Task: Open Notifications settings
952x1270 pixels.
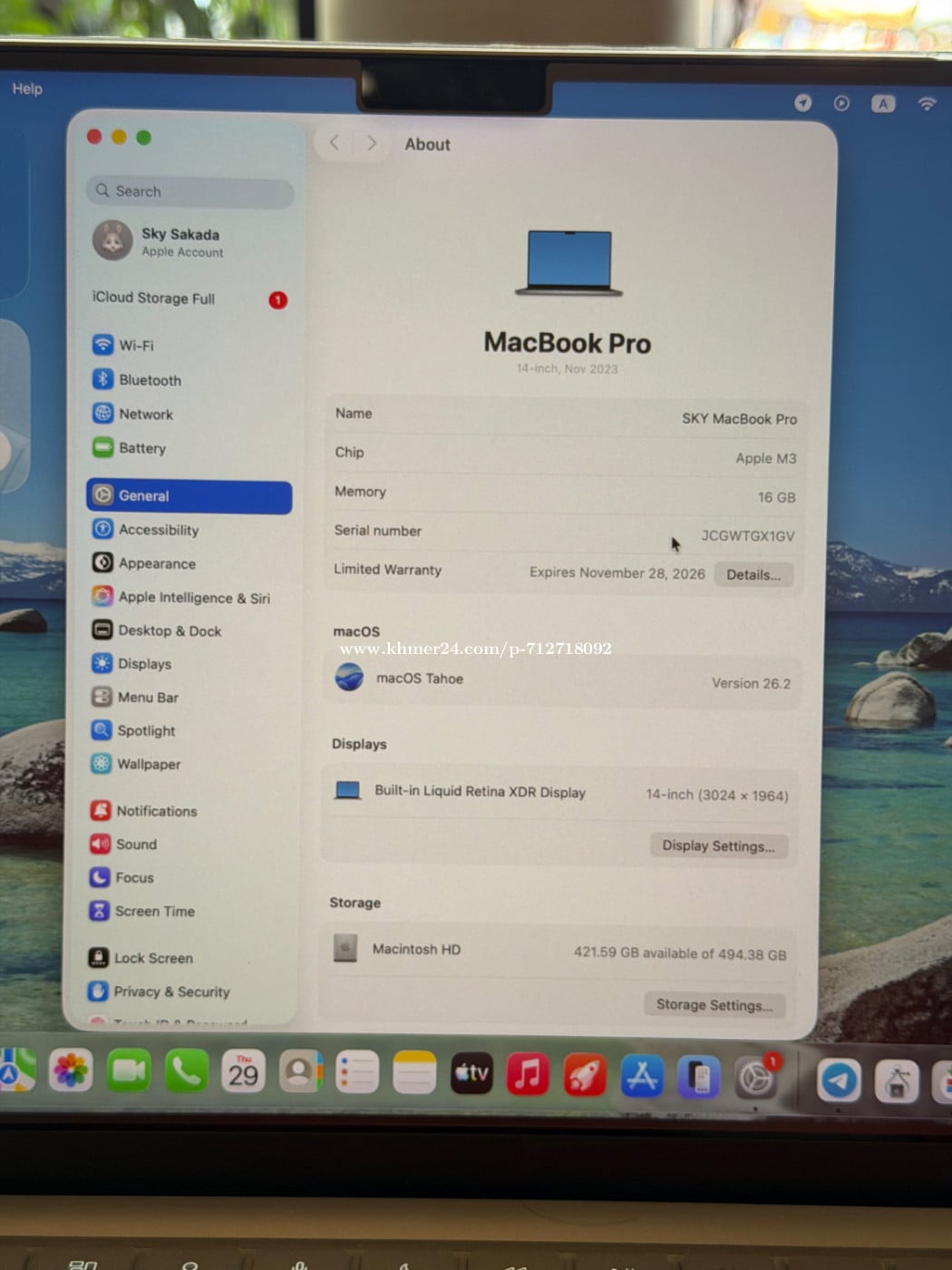Action: point(156,811)
